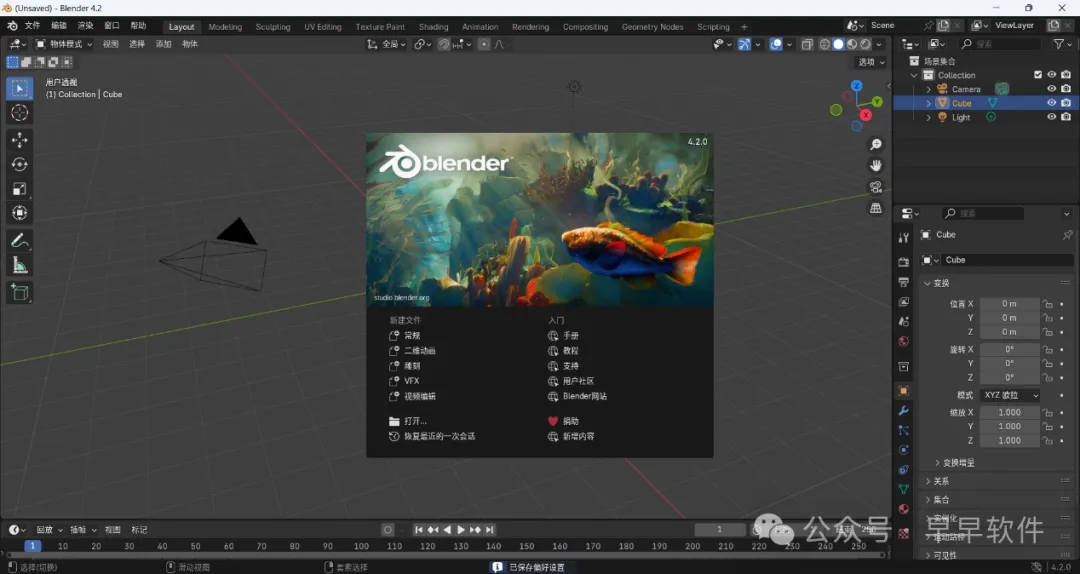Open the Tool properties tab (wrench-screwdriver icon)
1080x574 pixels.
pos(904,238)
